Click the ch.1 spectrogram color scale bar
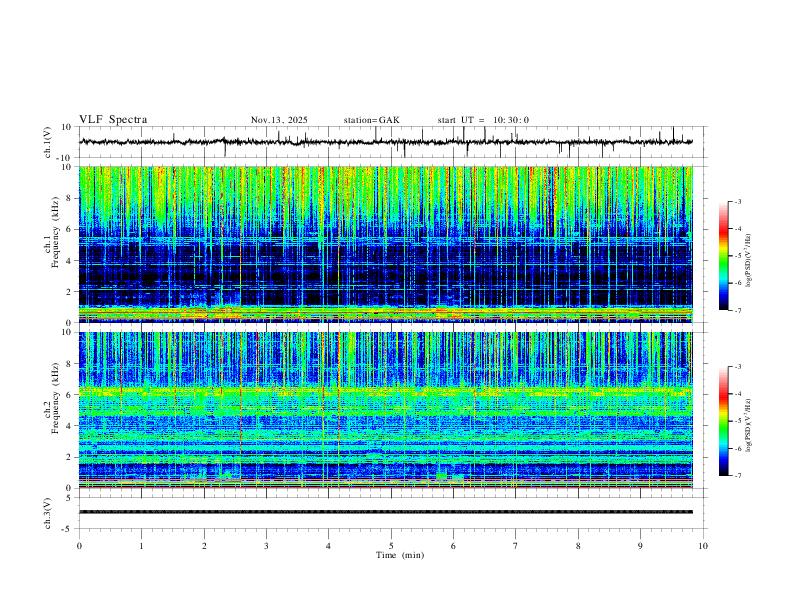 [x=724, y=256]
